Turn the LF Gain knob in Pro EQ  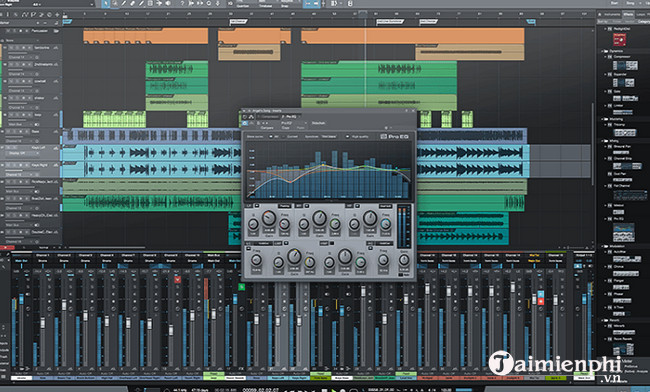click(269, 218)
